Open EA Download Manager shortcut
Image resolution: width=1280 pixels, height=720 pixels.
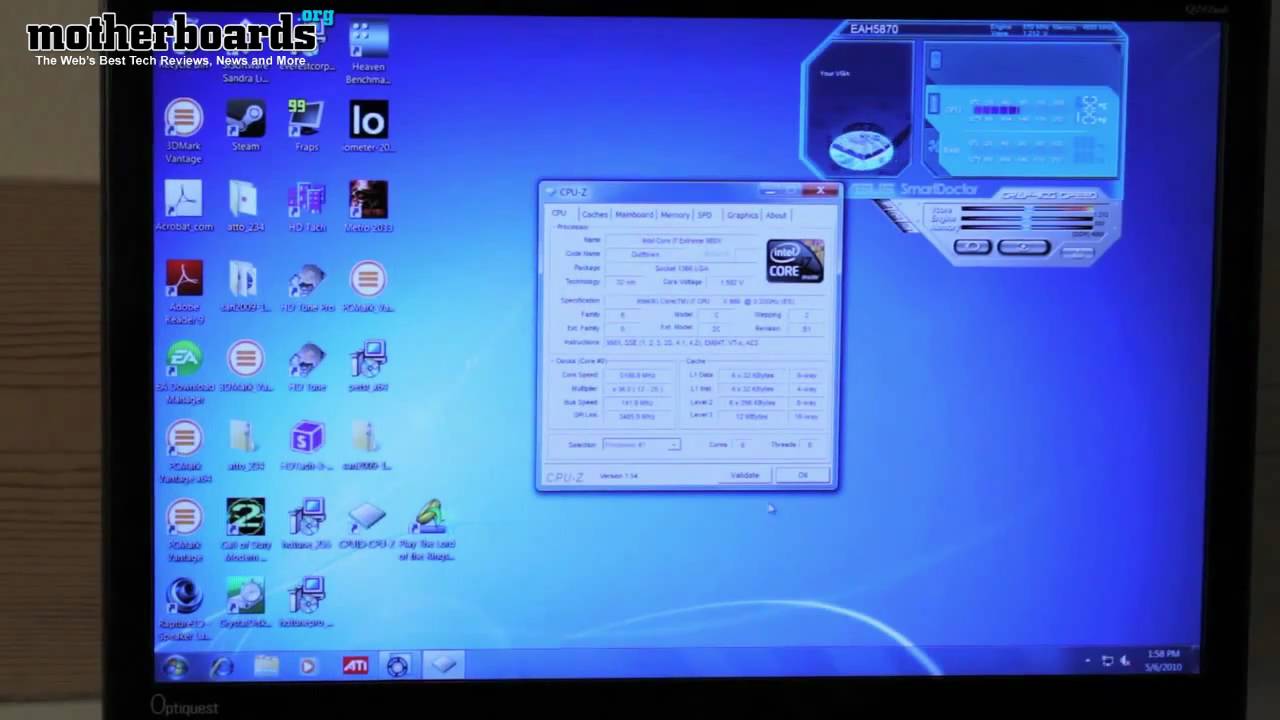click(x=184, y=372)
